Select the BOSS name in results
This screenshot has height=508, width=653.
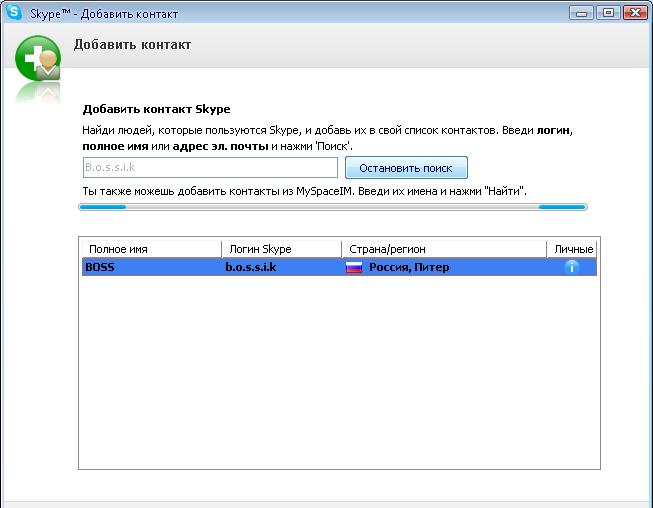pyautogui.click(x=100, y=267)
